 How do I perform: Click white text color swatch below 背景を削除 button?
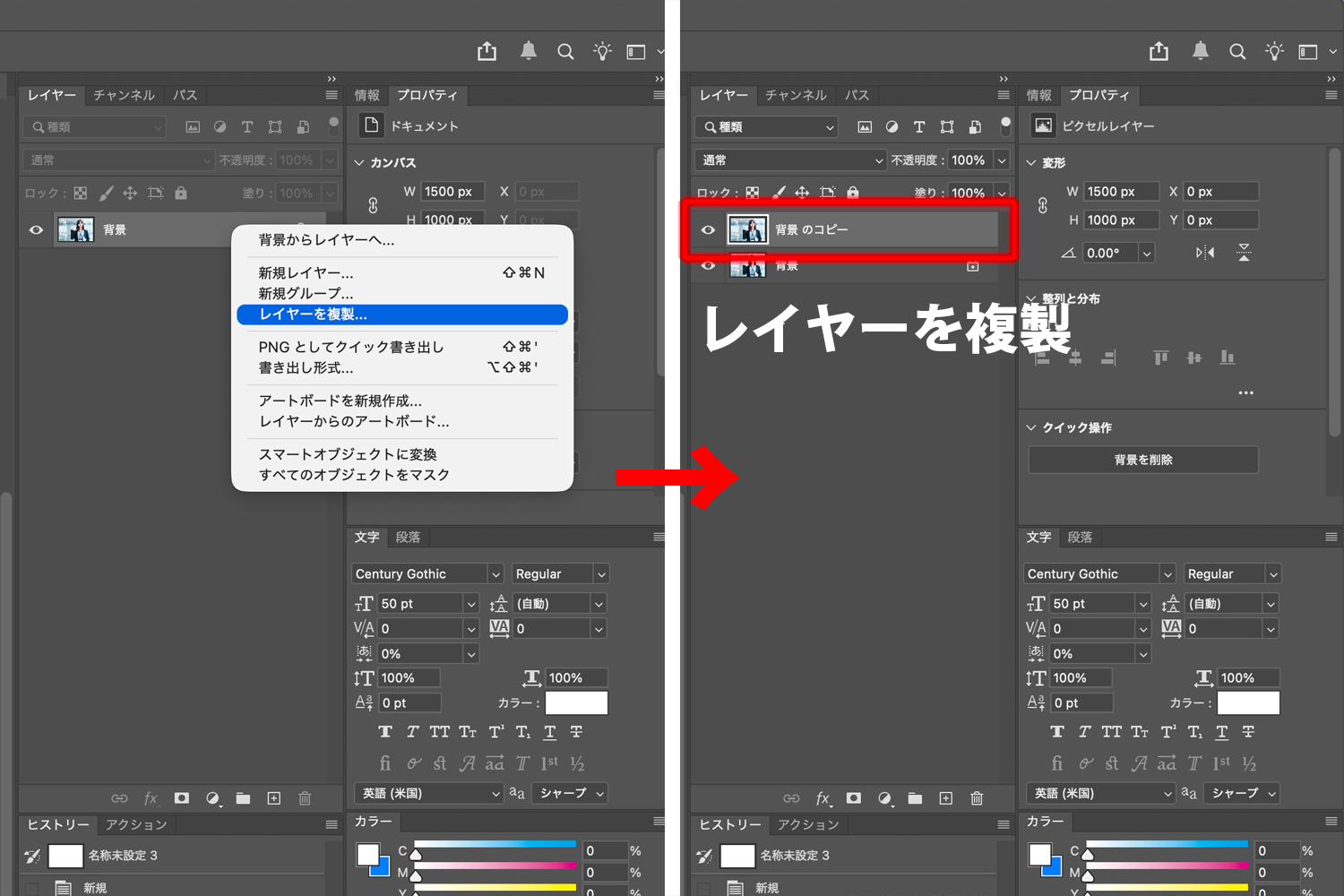(1248, 703)
